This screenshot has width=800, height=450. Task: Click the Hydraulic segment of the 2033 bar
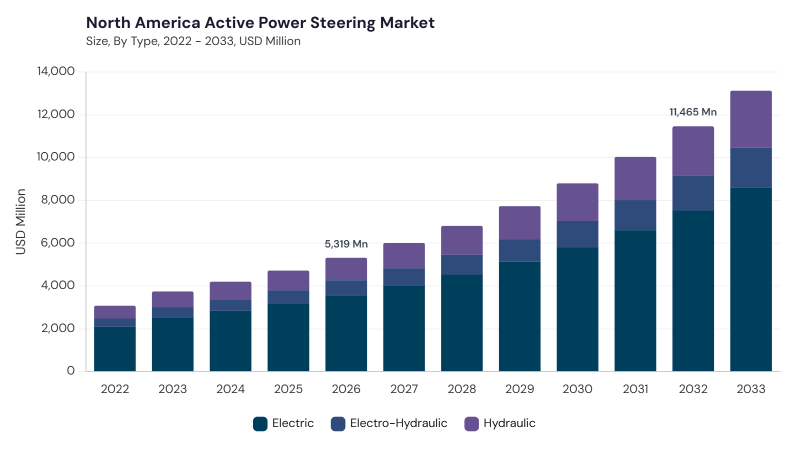751,119
